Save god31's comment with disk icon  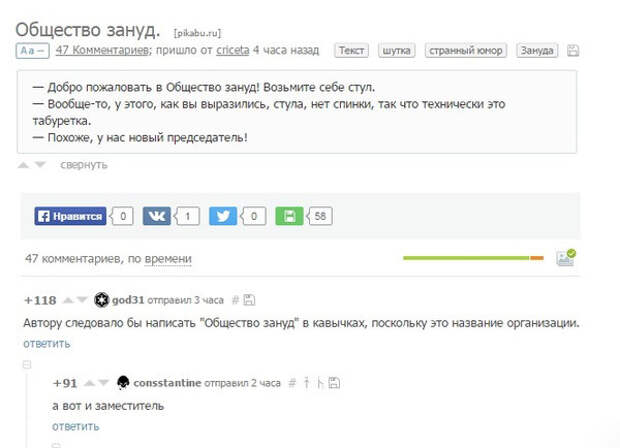249,300
